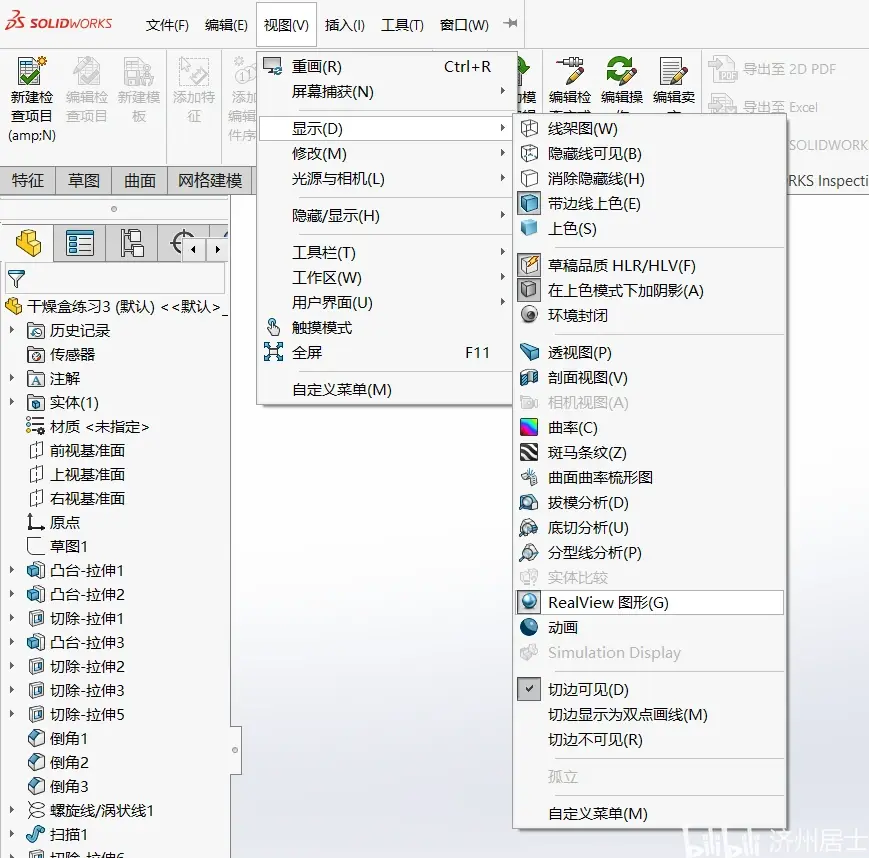Click 自定义菜单(M) in 视图 menu
Viewport: 869px width, 858px height.
[x=385, y=390]
